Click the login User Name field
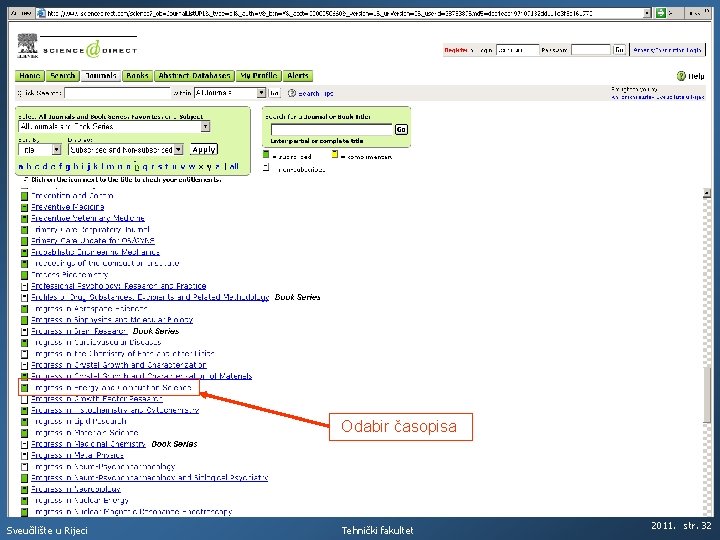This screenshot has height=540, width=720. [518, 50]
